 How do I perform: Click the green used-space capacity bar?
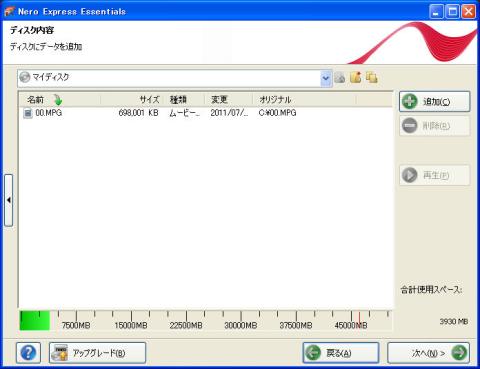click(35, 320)
